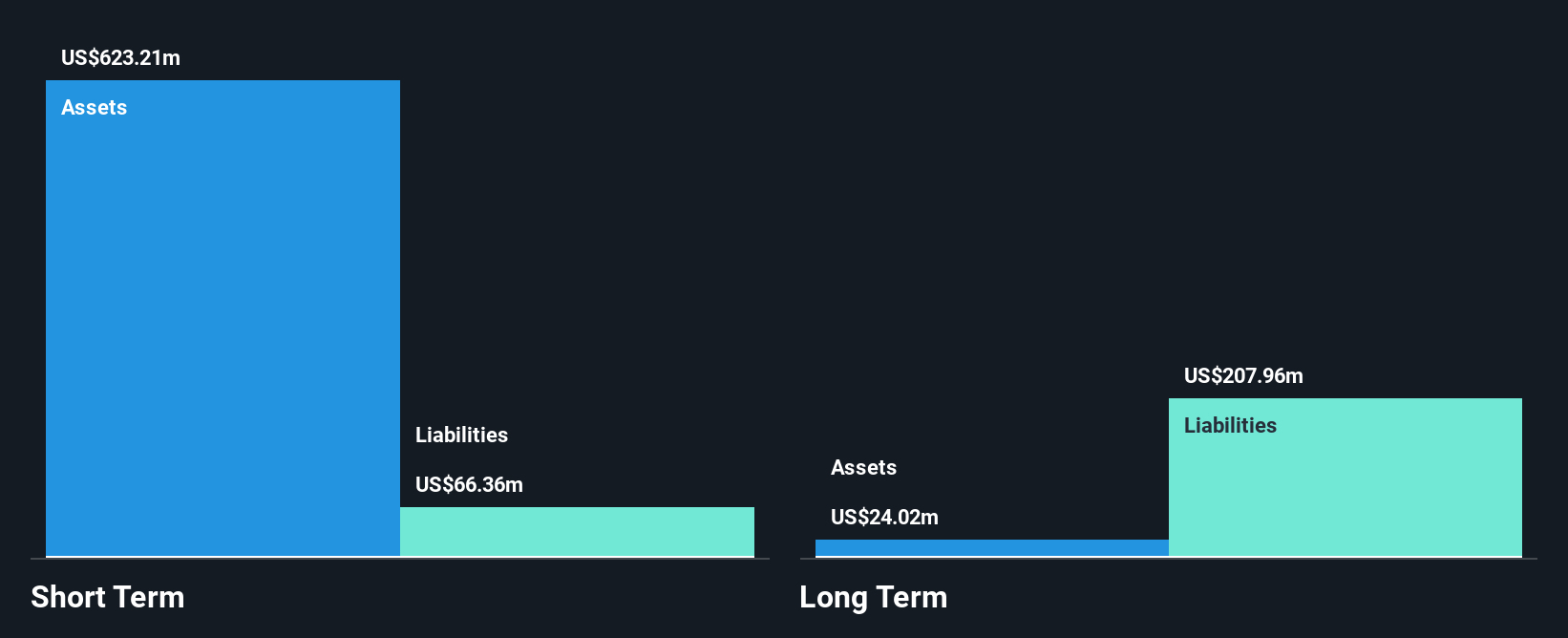Click the word Term in Short Term
The width and height of the screenshot is (1568, 638).
pyautogui.click(x=150, y=597)
